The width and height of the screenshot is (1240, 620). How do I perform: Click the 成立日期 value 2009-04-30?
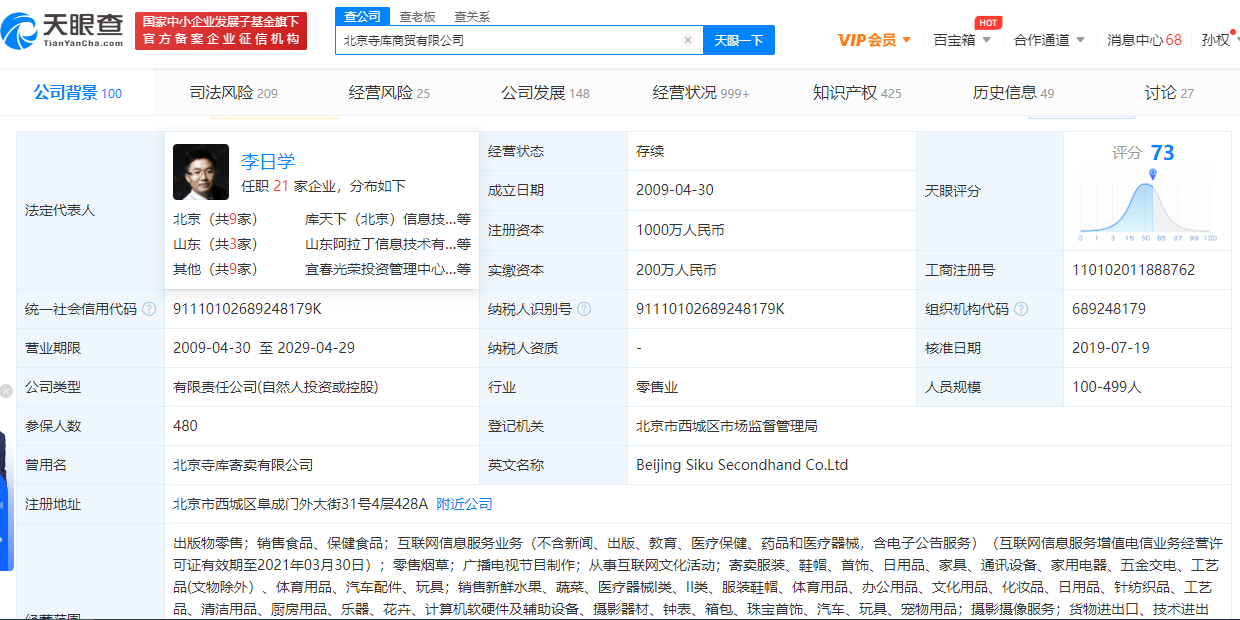pyautogui.click(x=675, y=190)
